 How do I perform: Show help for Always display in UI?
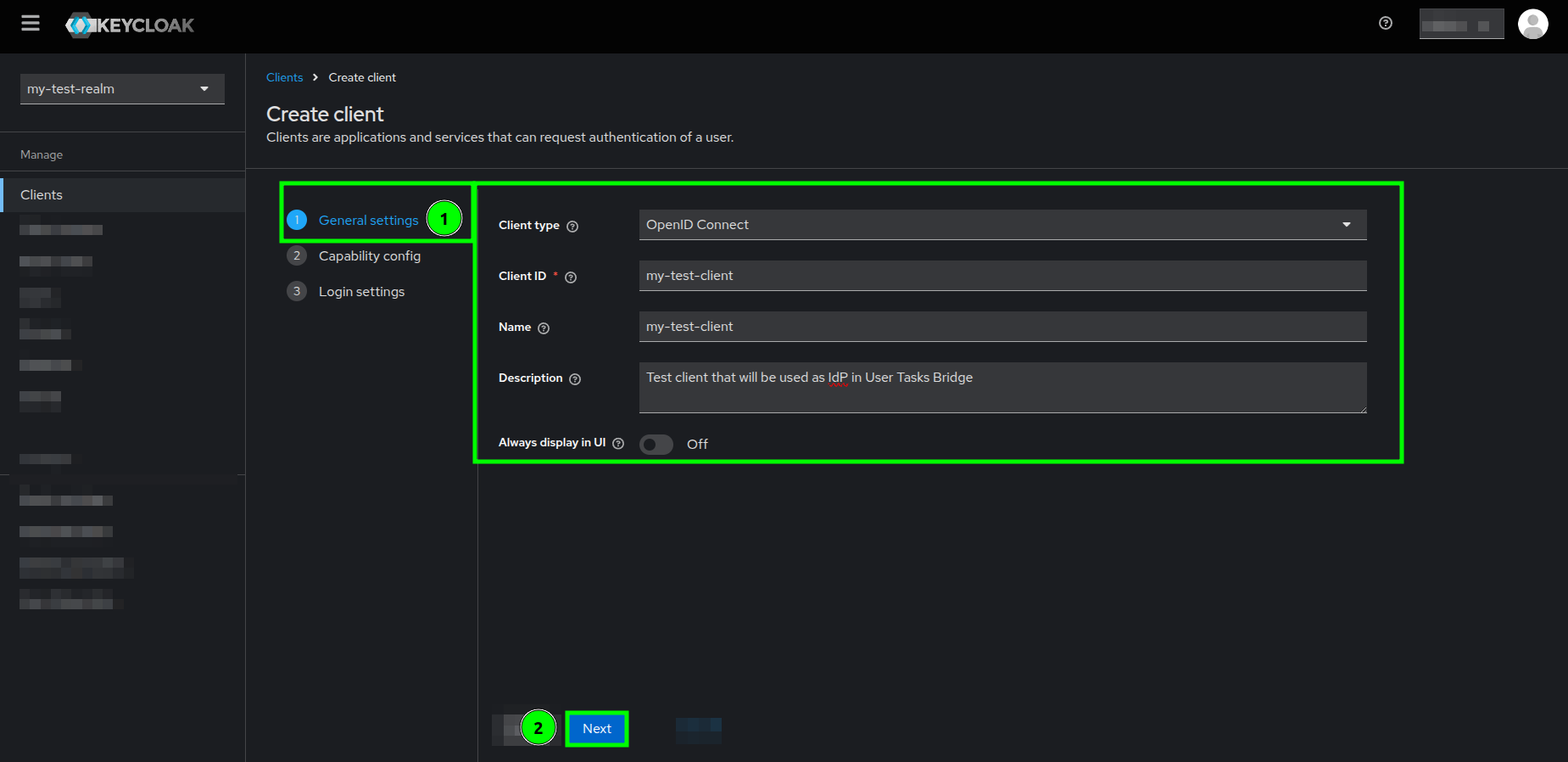point(618,444)
